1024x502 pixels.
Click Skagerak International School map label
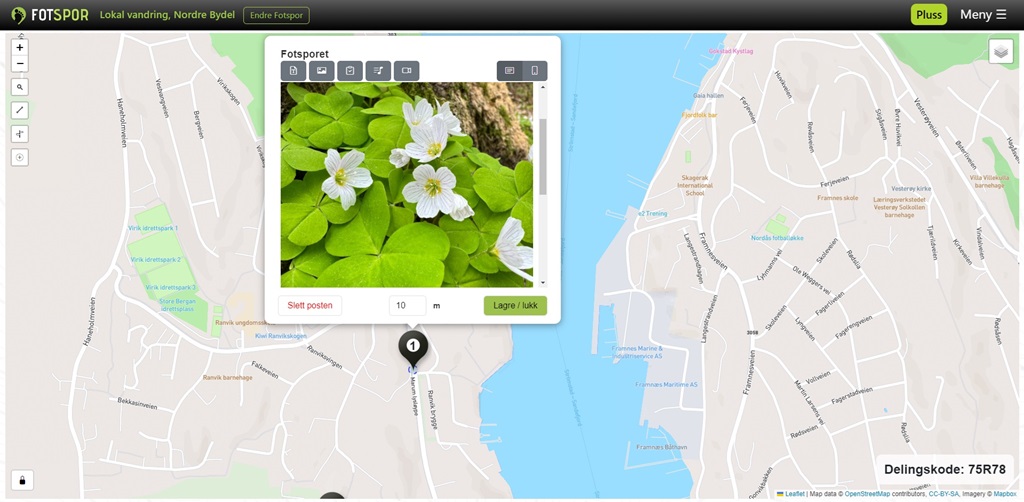[x=695, y=185]
